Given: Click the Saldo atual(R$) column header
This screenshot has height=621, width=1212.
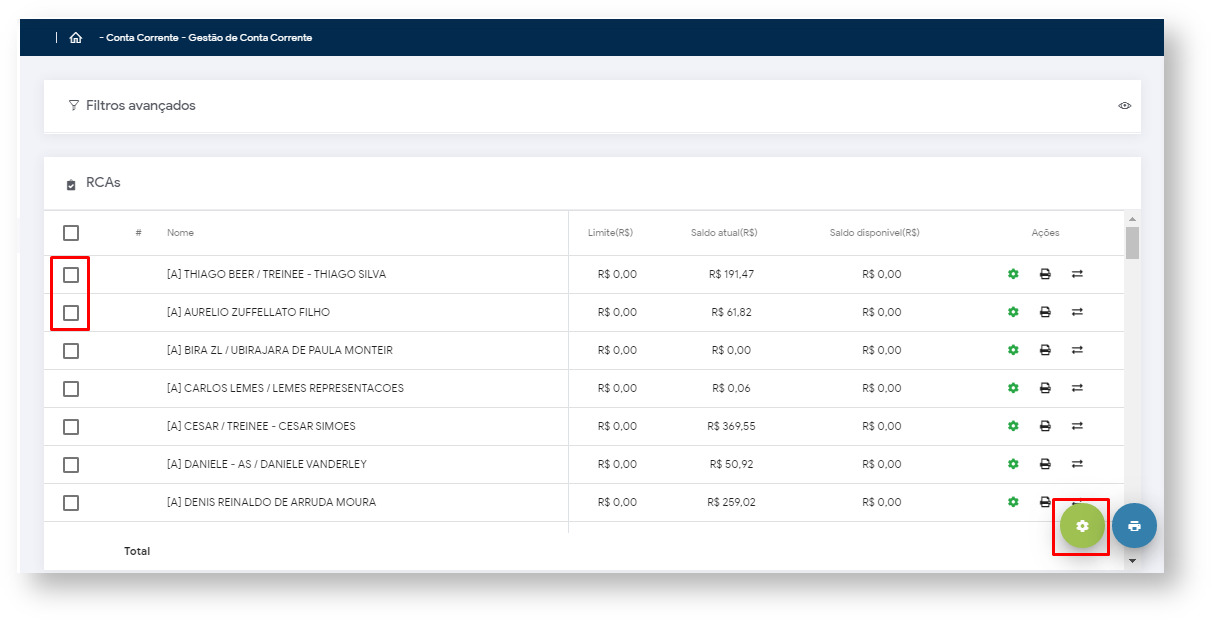Looking at the screenshot, I should 723,233.
